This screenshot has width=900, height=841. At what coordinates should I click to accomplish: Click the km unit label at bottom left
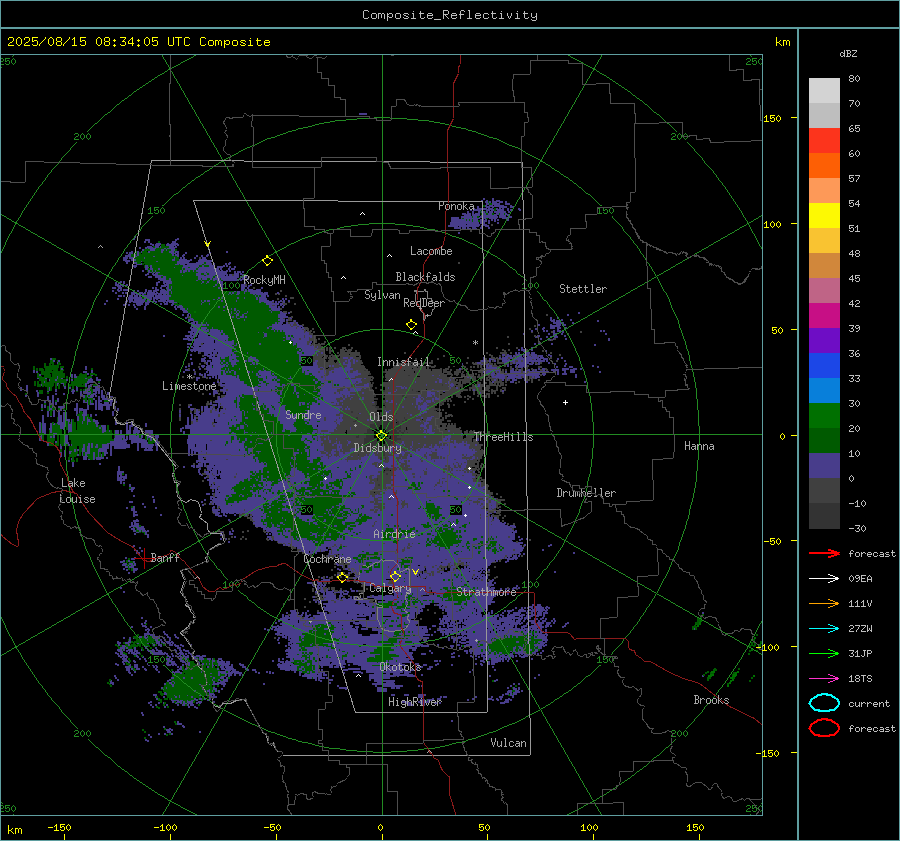click(x=14, y=830)
